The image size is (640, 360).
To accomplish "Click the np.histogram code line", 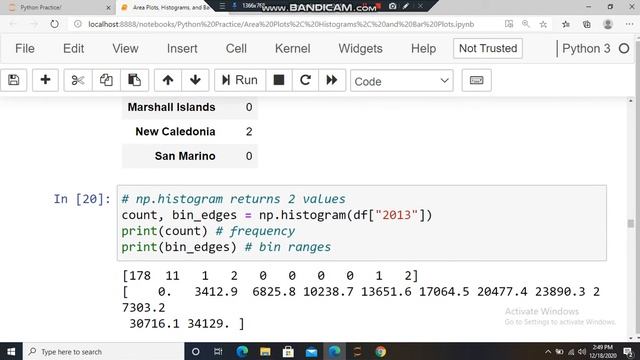I will tap(276, 215).
